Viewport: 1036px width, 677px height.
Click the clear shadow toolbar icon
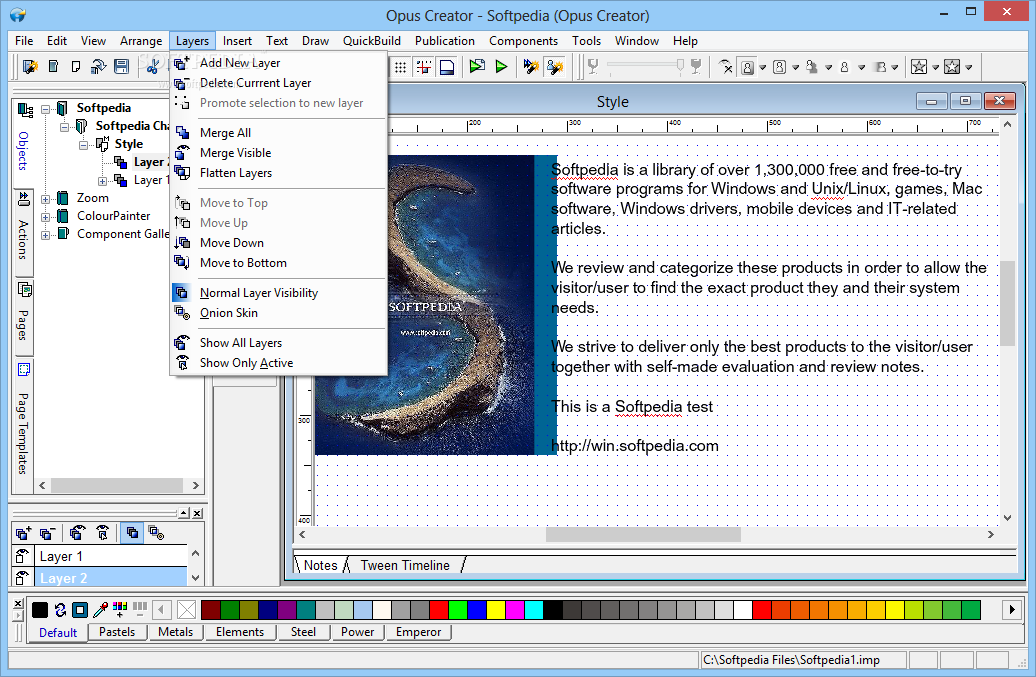pyautogui.click(x=726, y=67)
